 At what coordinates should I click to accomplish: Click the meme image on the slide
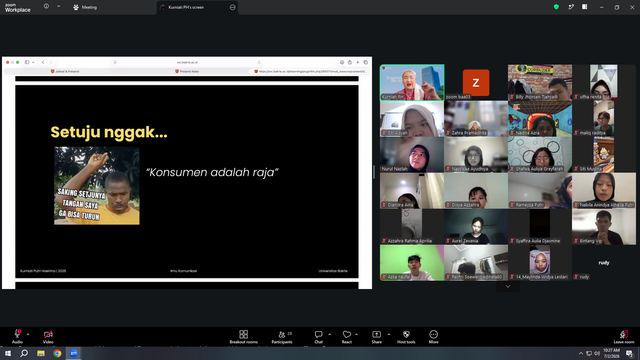click(x=97, y=186)
